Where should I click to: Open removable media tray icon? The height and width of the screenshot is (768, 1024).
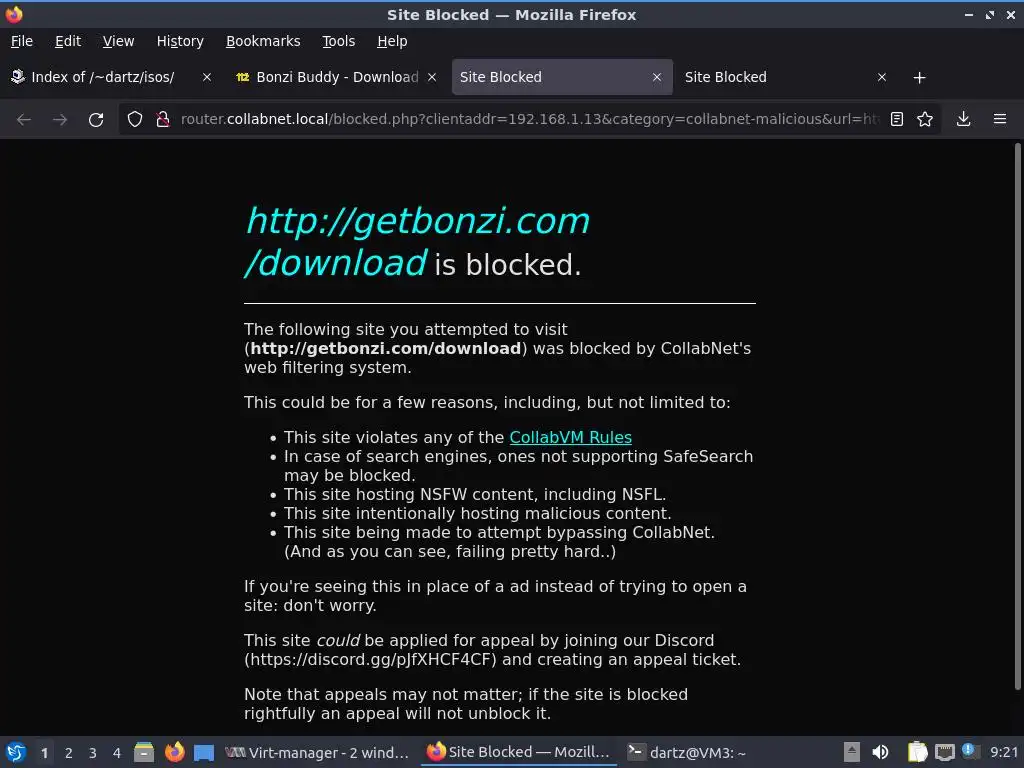(x=852, y=752)
